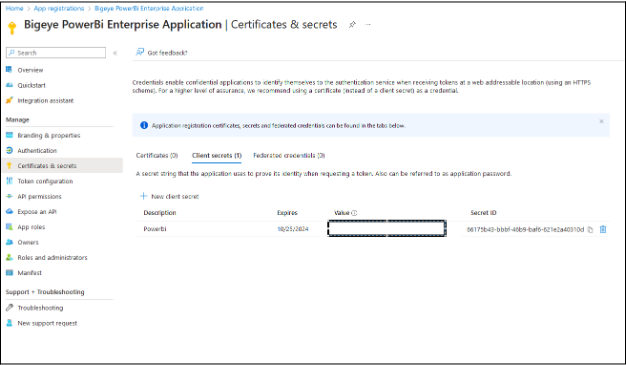Click the Secret ID column header
Screen dimensions: 626x365
(483, 212)
